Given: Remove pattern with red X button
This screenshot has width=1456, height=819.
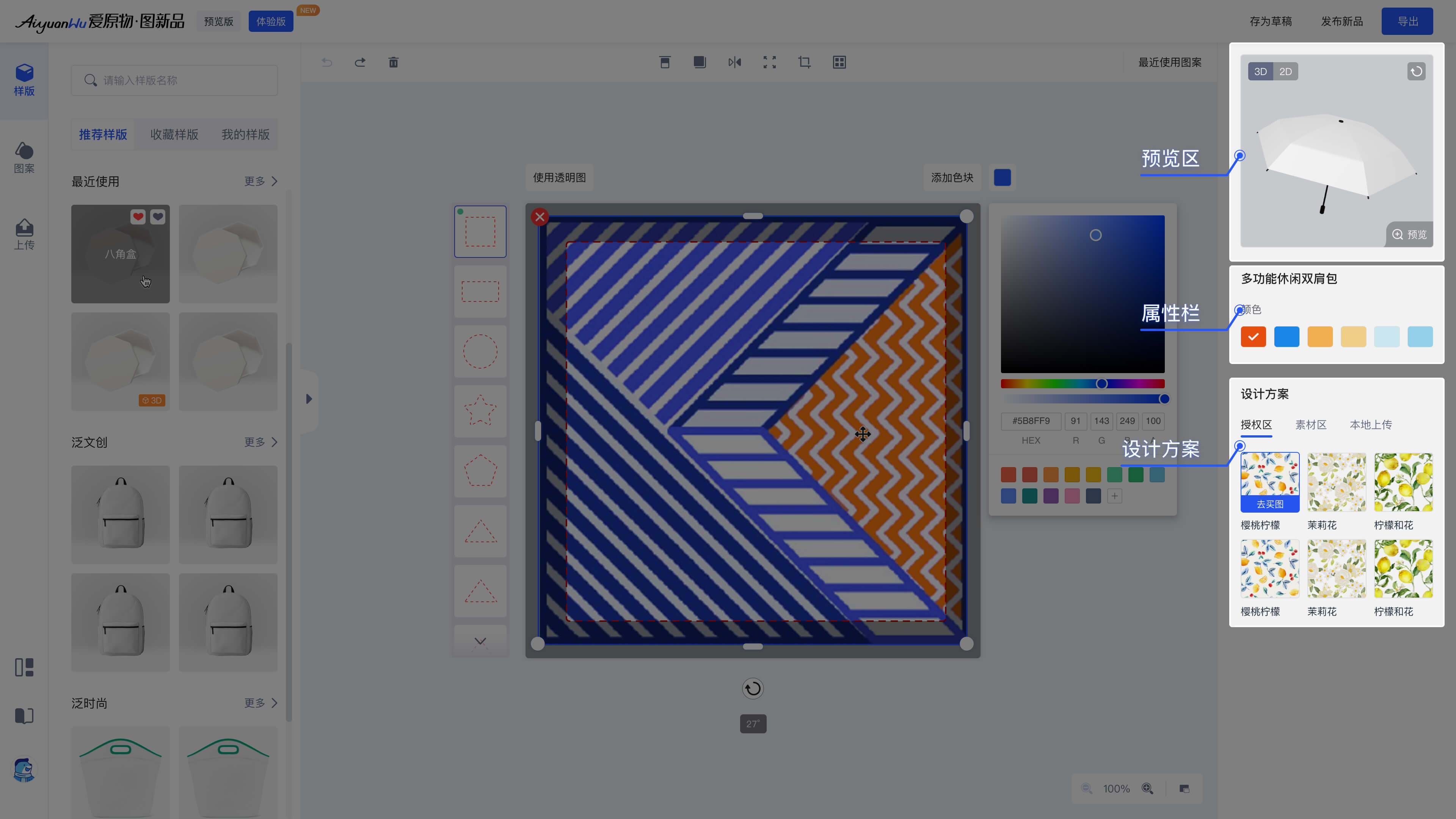Looking at the screenshot, I should click(540, 217).
